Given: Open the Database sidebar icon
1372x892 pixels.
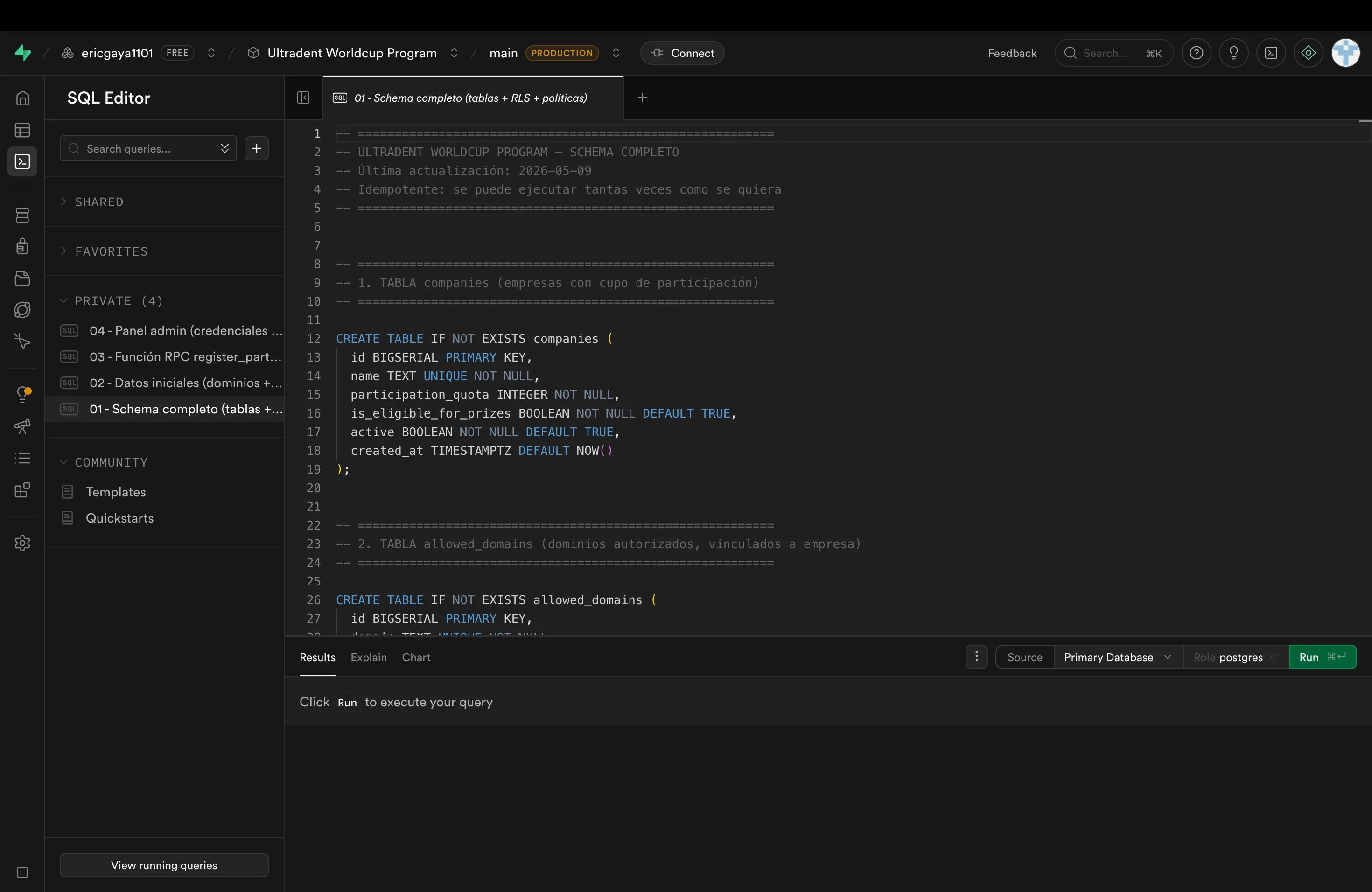Looking at the screenshot, I should pyautogui.click(x=22, y=216).
